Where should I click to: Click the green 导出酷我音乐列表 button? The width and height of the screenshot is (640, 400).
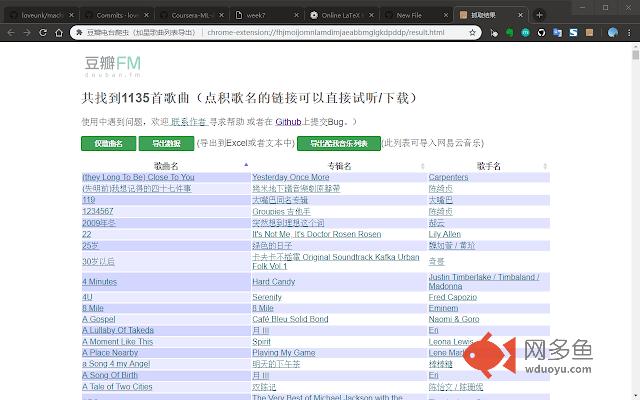339,143
